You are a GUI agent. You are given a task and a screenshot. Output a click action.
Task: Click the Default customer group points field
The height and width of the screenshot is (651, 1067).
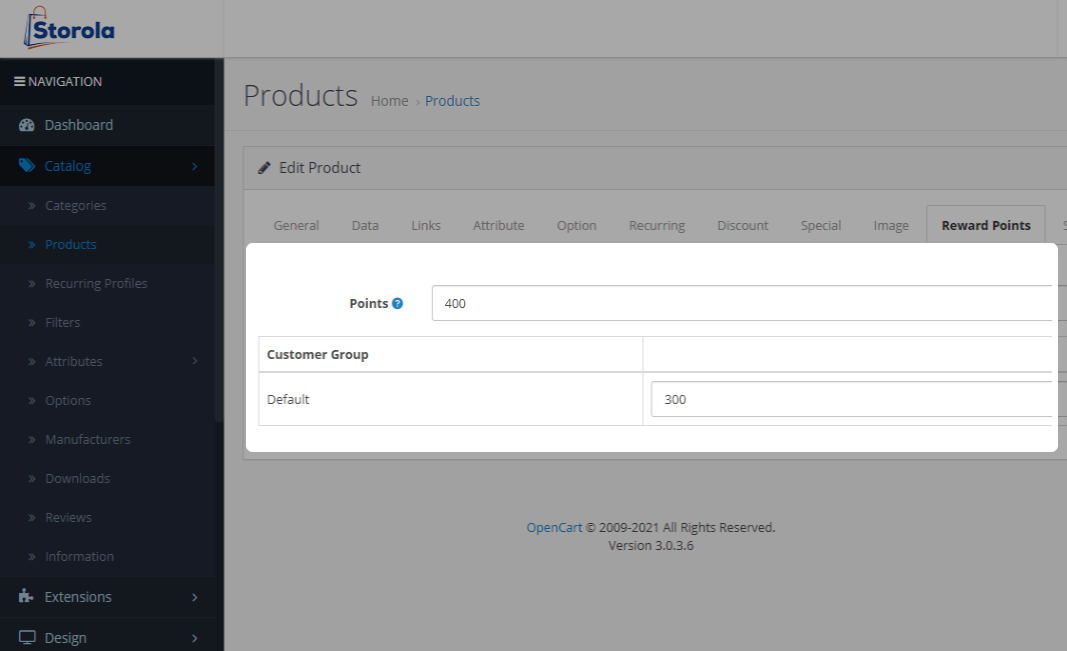pos(850,399)
